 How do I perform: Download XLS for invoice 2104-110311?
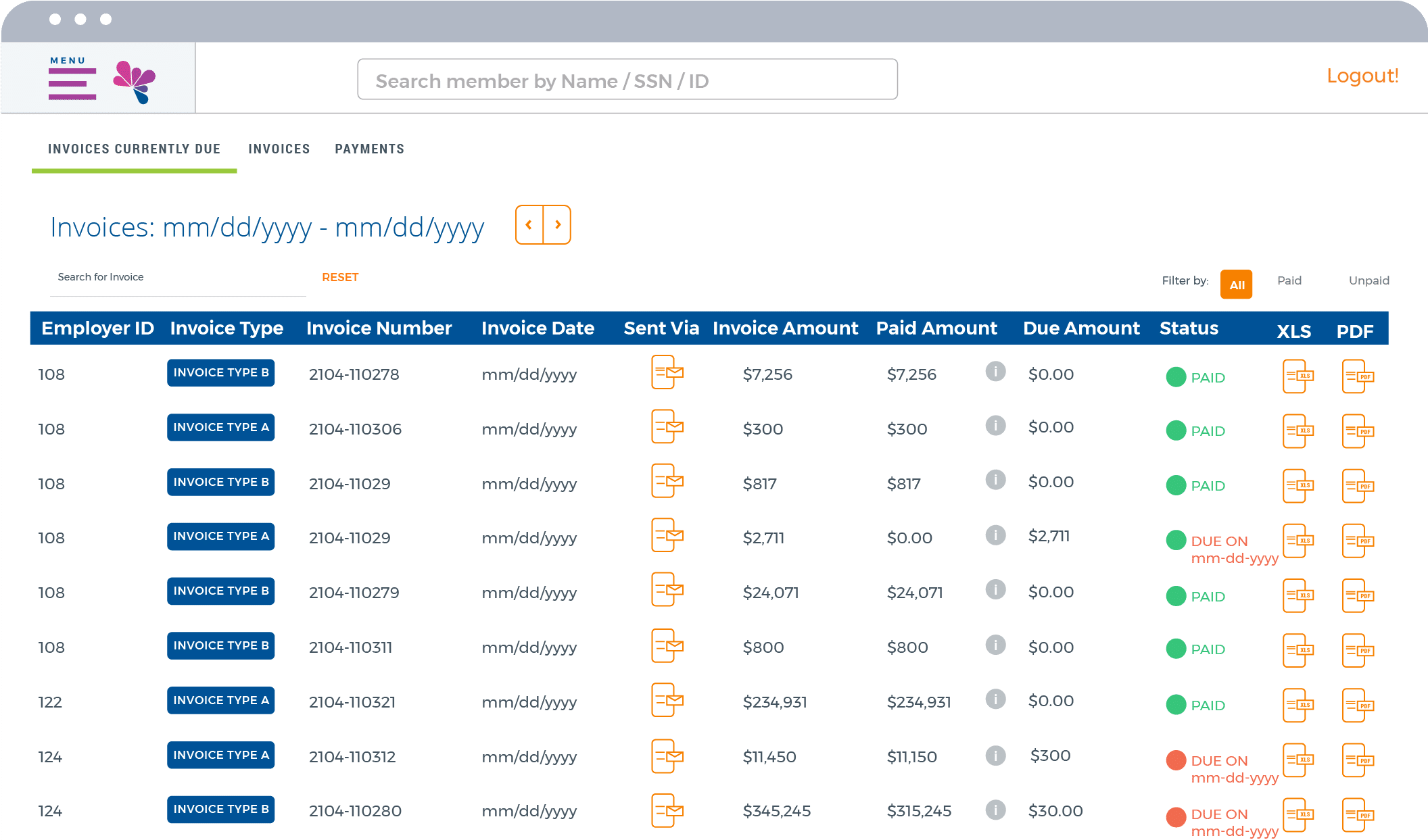(1297, 650)
